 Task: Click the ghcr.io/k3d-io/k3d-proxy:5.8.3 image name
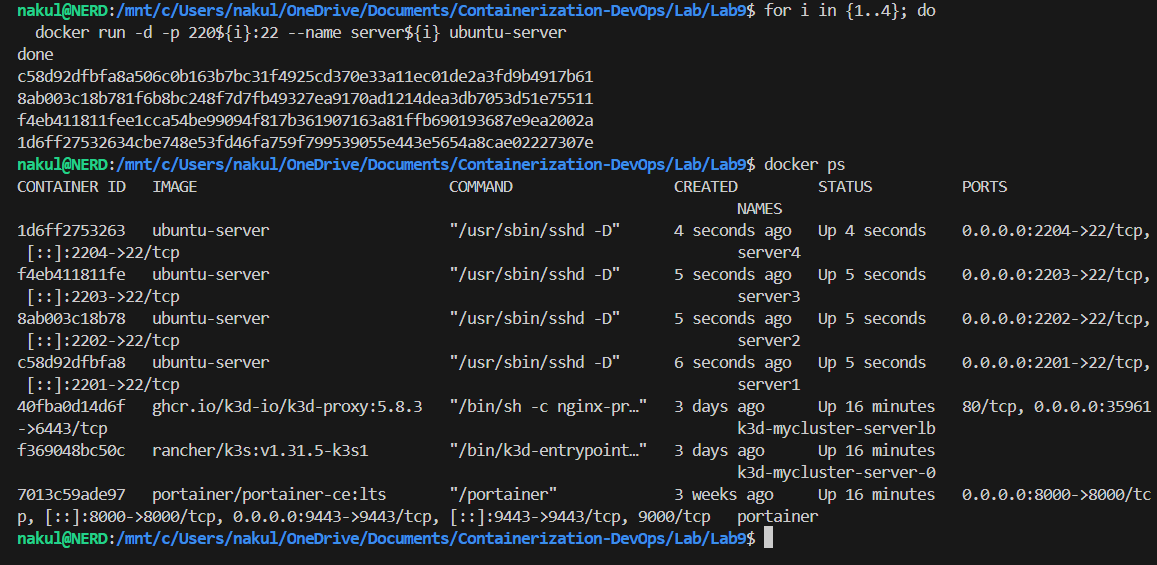tap(288, 406)
